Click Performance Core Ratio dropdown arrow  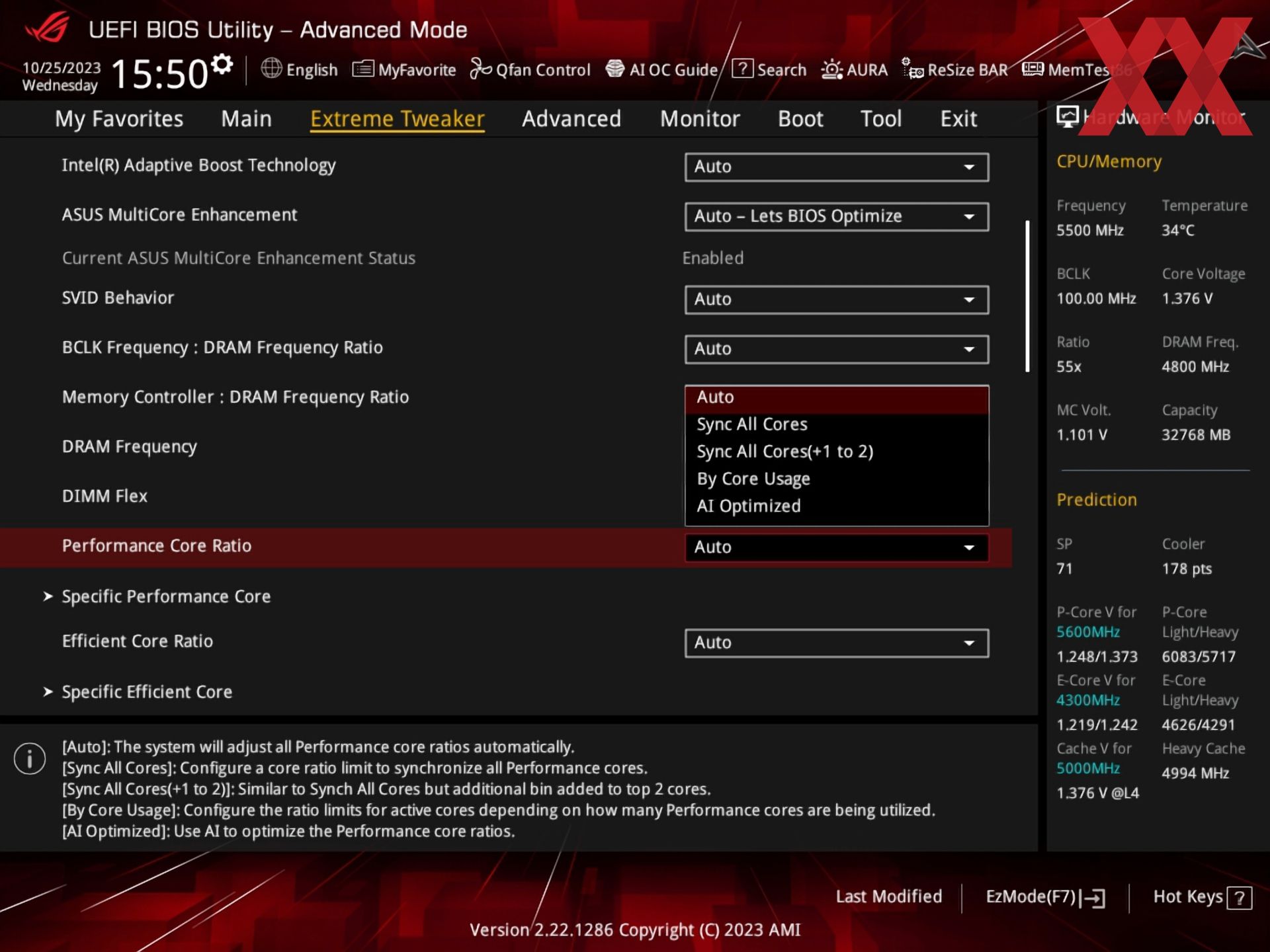point(969,547)
